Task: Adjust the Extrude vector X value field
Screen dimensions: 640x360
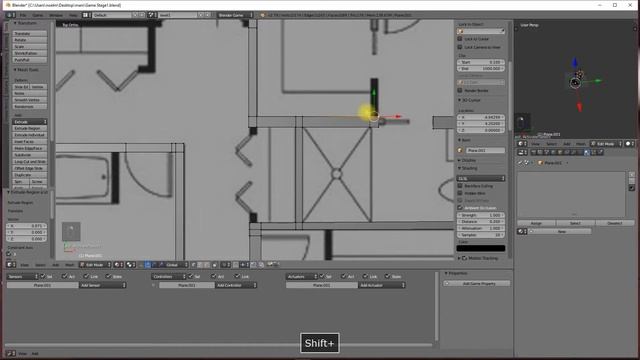Action: 27,226
